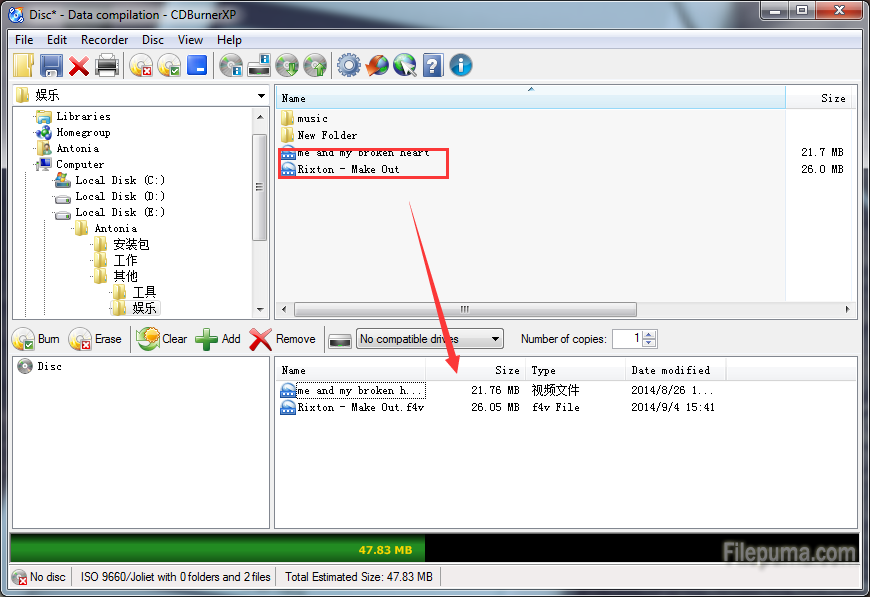Click the Add button with the green plus
870x597 pixels.
(218, 339)
